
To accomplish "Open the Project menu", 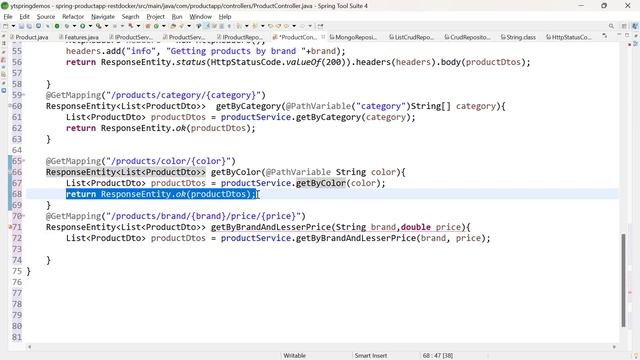I will tap(156, 17).
